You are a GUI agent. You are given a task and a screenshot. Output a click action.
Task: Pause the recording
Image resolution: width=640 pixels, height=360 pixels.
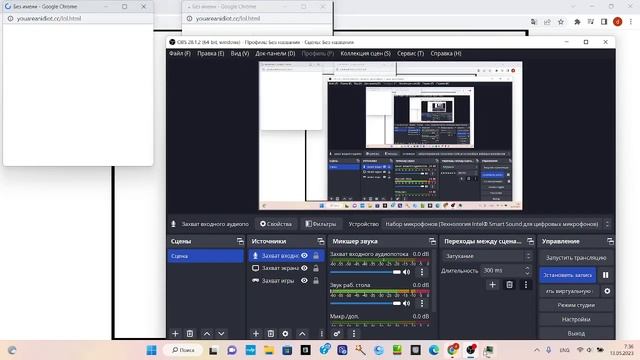point(606,275)
